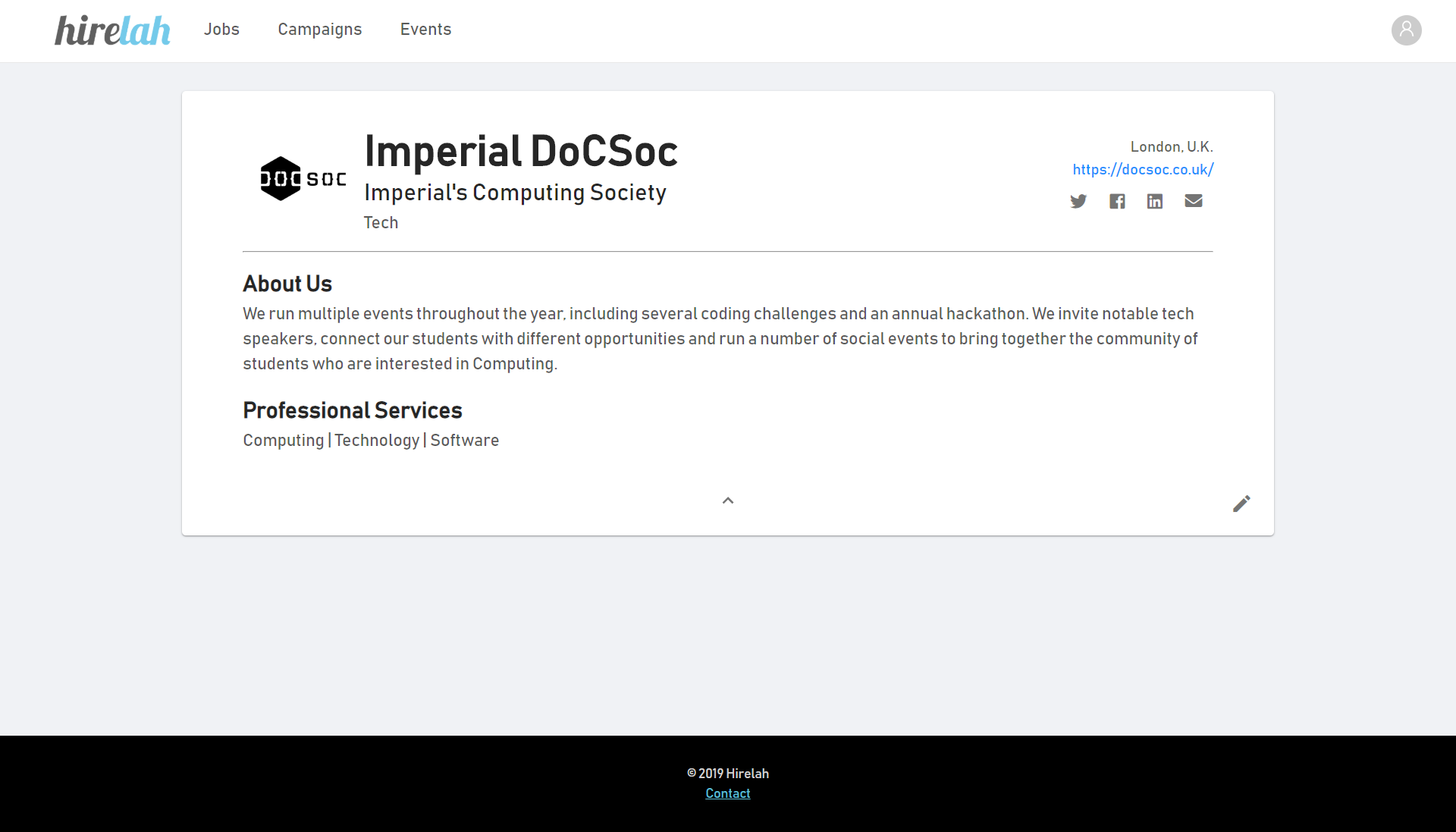
Task: Click the DoCSoc hexagon logo
Action: (303, 179)
